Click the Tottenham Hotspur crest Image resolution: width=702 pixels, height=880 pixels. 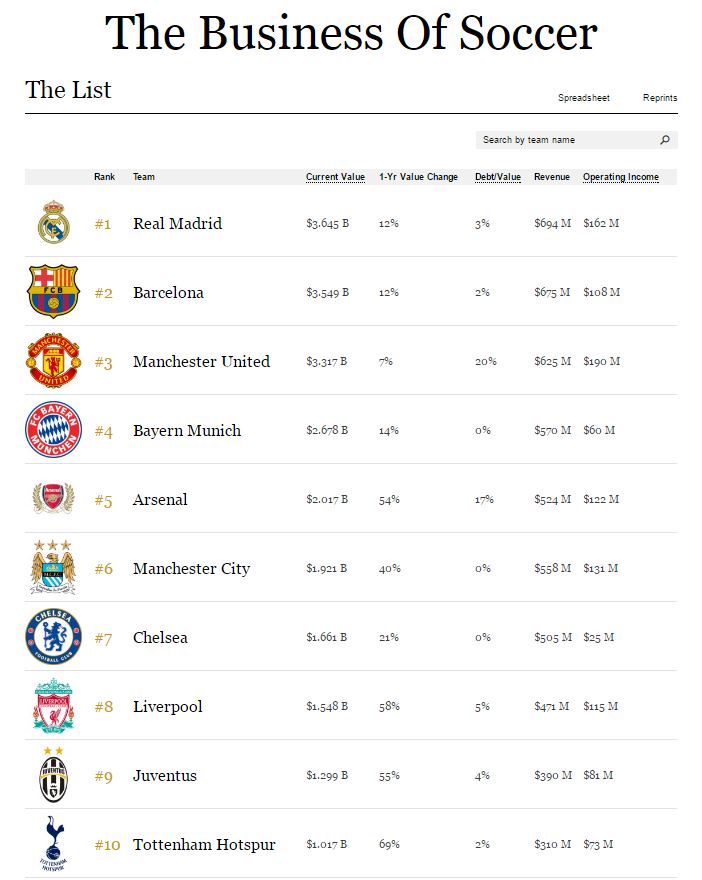[x=53, y=843]
